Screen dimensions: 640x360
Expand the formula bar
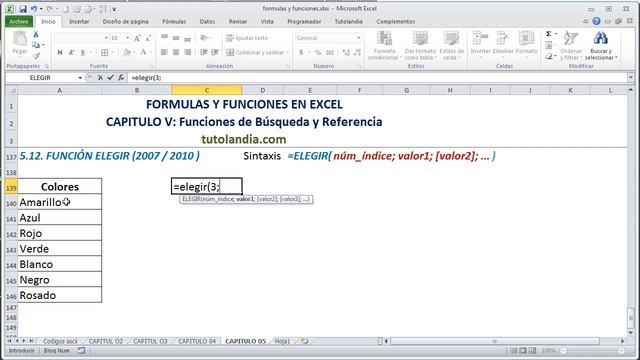pyautogui.click(x=631, y=78)
